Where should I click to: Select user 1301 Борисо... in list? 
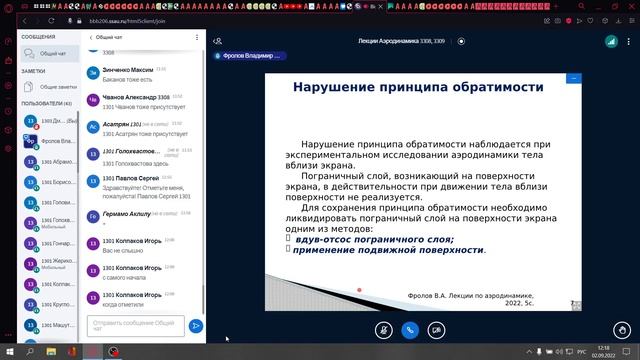[49, 182]
